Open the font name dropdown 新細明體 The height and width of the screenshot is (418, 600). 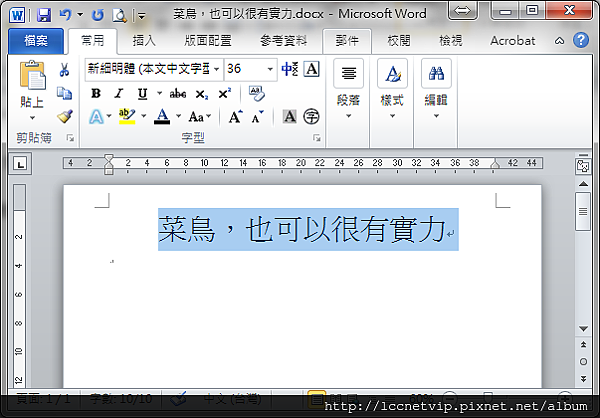[x=216, y=69]
